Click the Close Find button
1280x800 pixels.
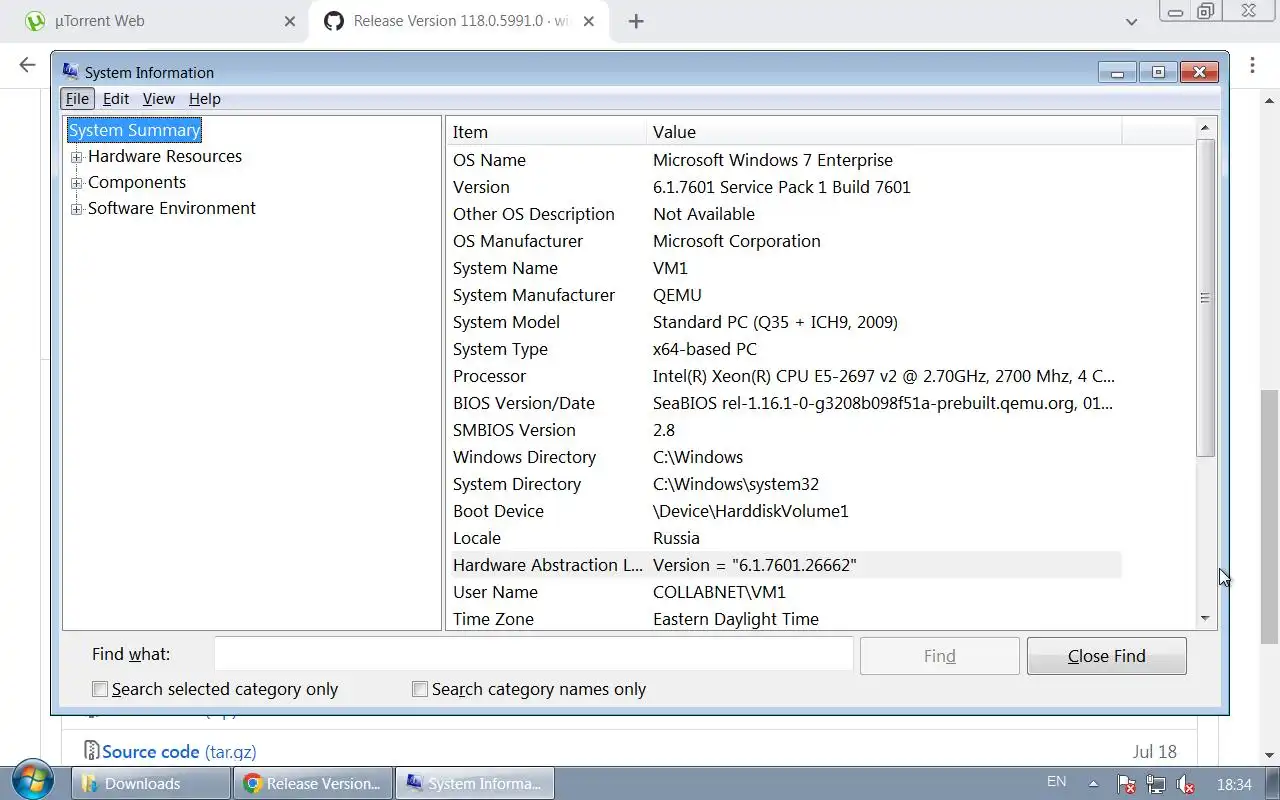(x=1107, y=656)
